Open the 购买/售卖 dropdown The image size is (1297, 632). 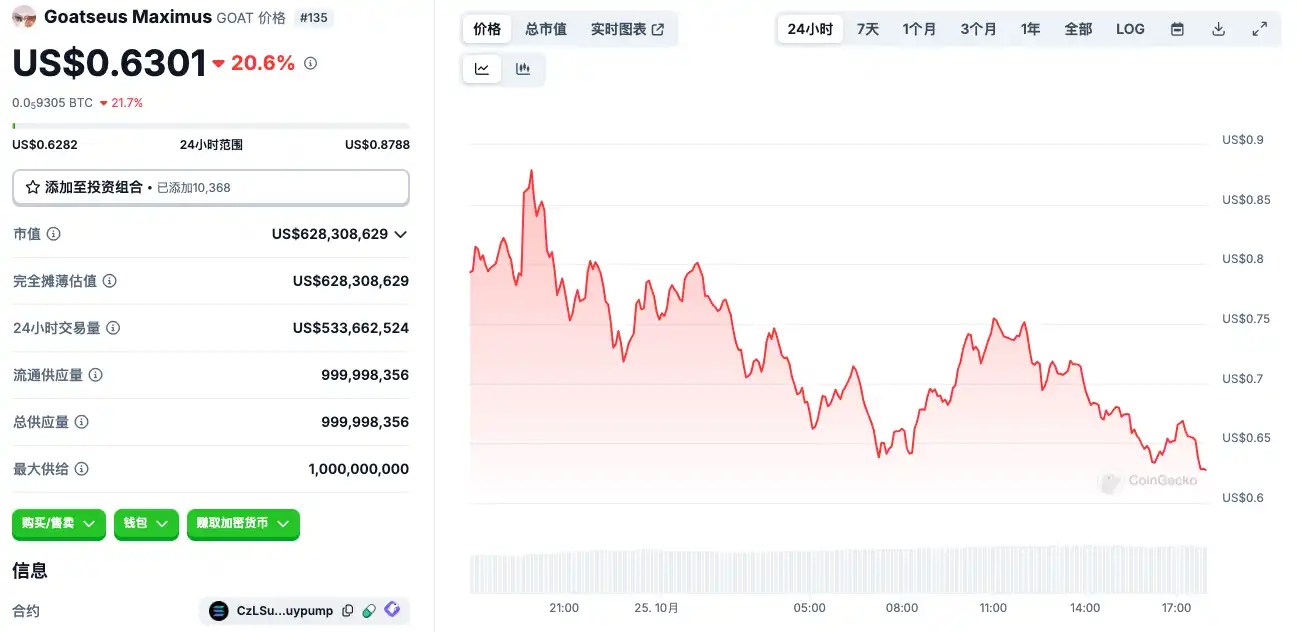tap(58, 523)
